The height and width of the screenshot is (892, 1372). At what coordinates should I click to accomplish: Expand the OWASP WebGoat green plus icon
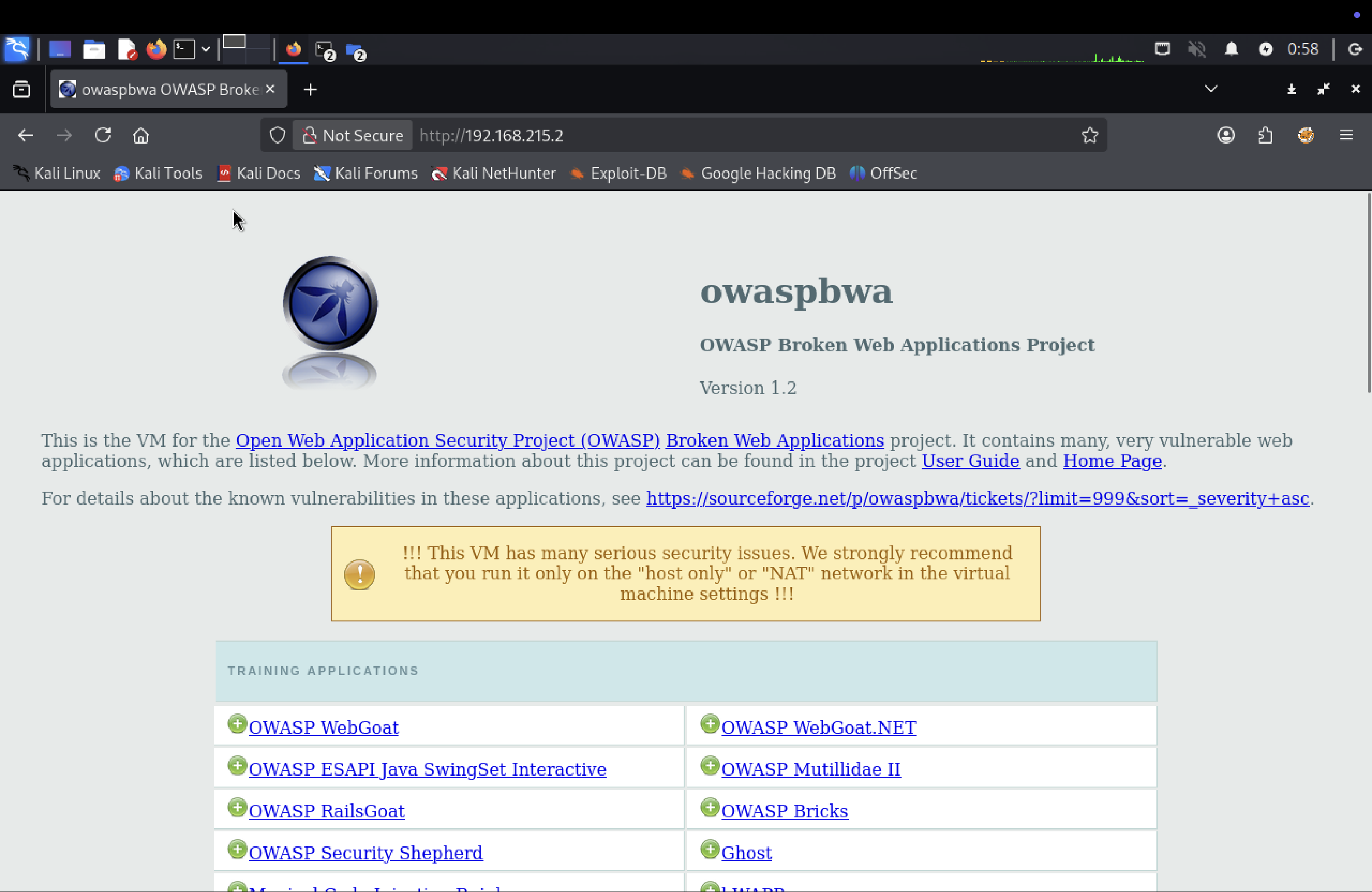[x=237, y=724]
